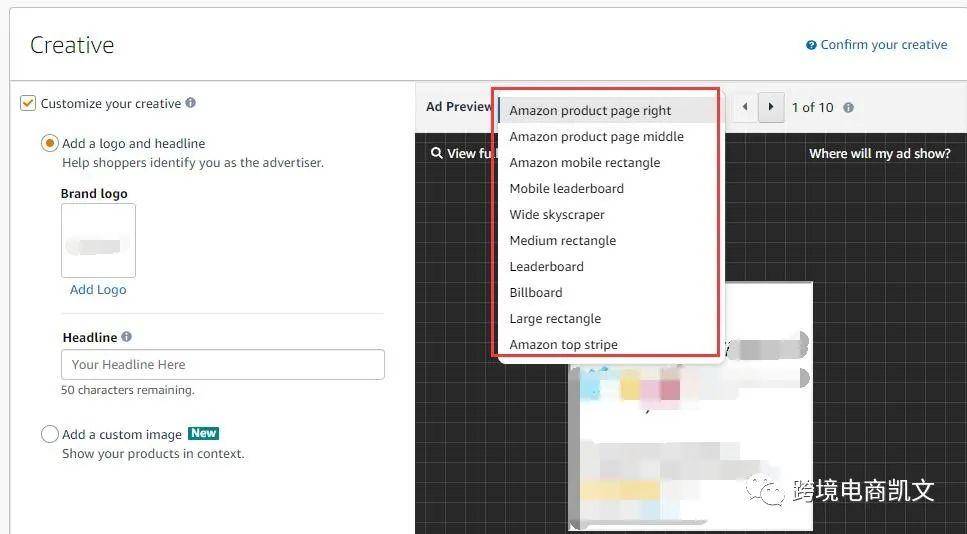Image resolution: width=967 pixels, height=534 pixels.
Task: Select Add a custom image option
Action: pyautogui.click(x=49, y=434)
